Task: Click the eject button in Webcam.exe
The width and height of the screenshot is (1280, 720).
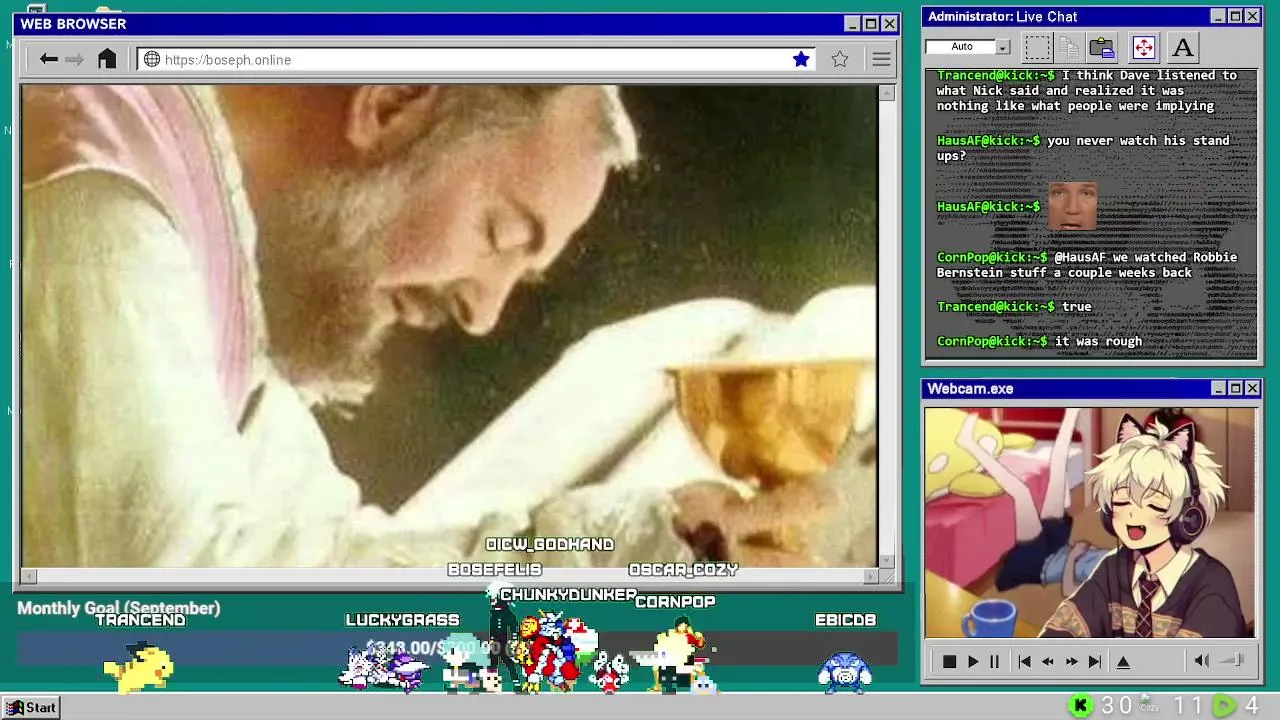Action: coord(1123,661)
